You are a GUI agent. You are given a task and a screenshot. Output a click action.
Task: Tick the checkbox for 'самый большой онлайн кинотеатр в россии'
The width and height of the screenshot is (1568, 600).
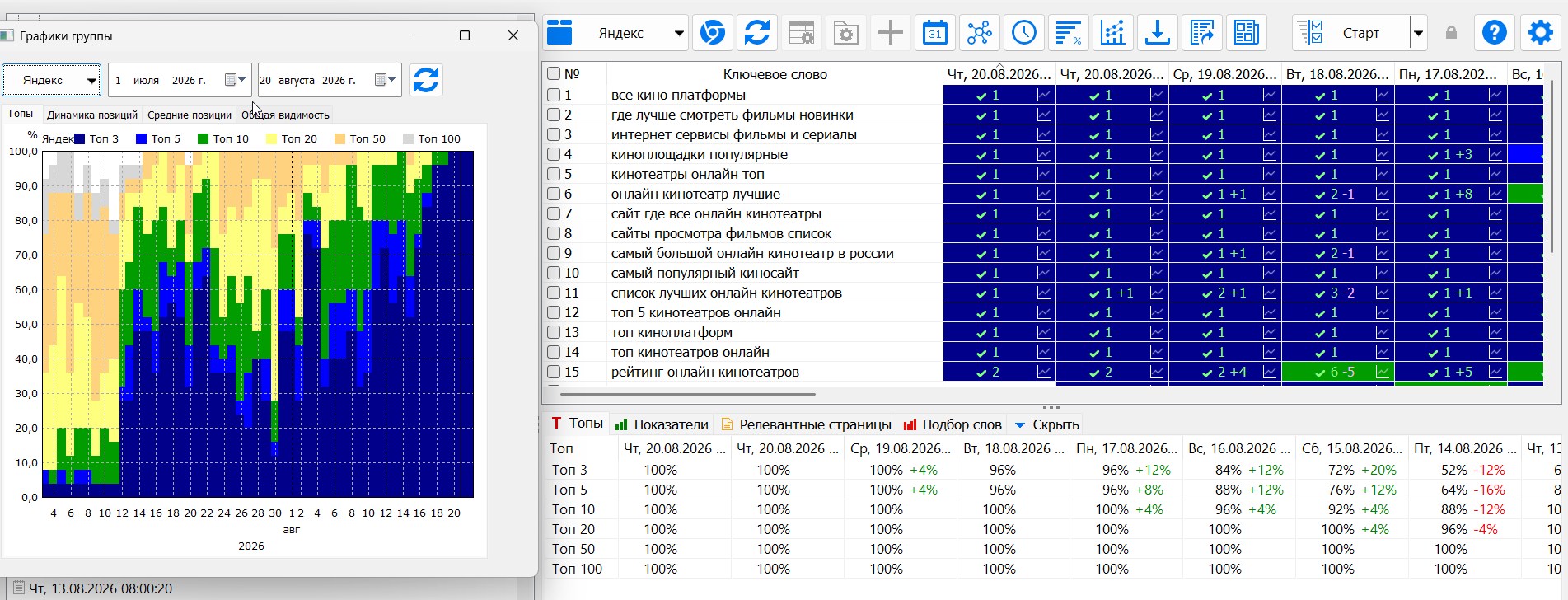coord(554,253)
